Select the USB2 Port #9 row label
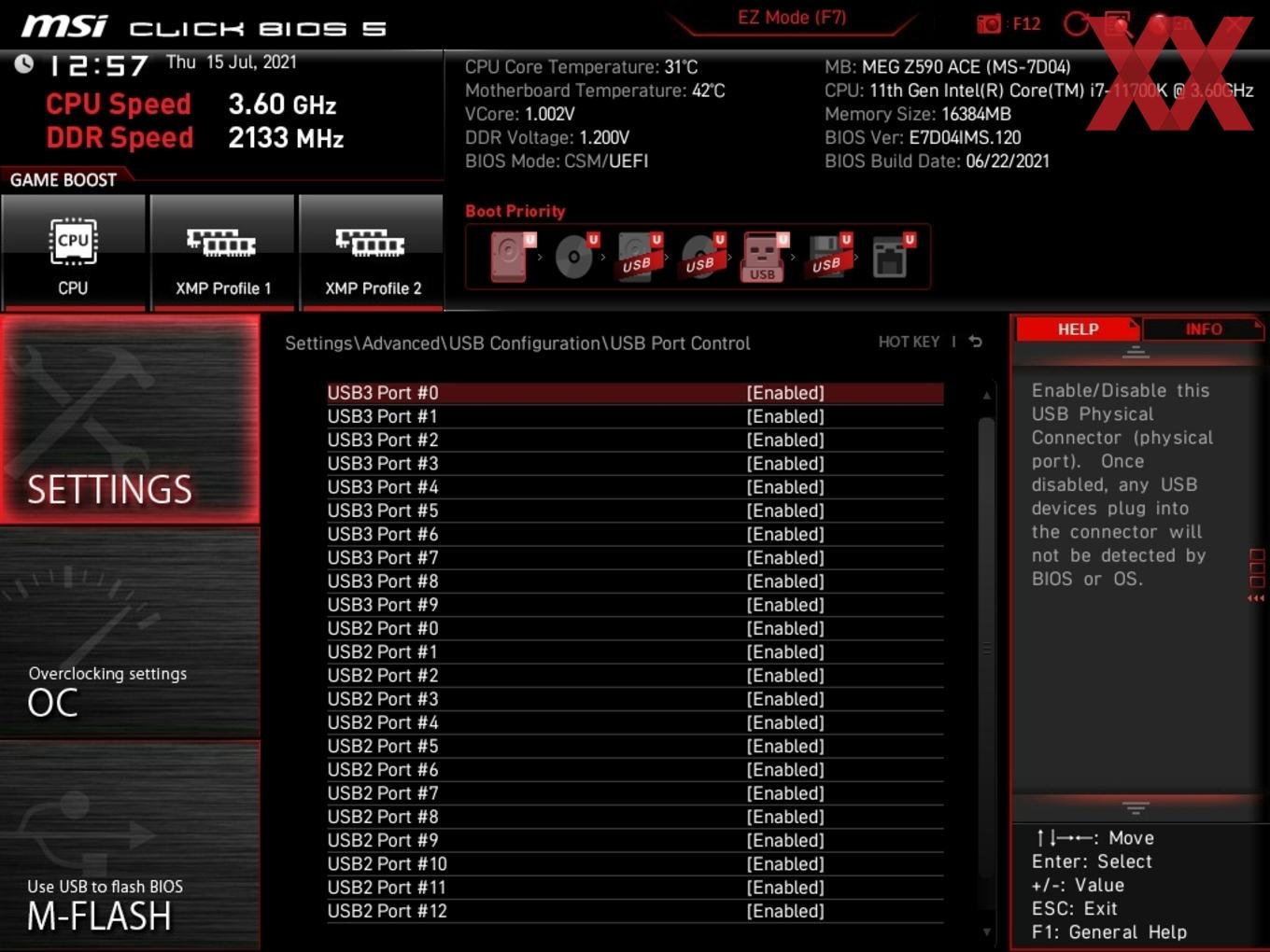The image size is (1270, 952). (383, 841)
